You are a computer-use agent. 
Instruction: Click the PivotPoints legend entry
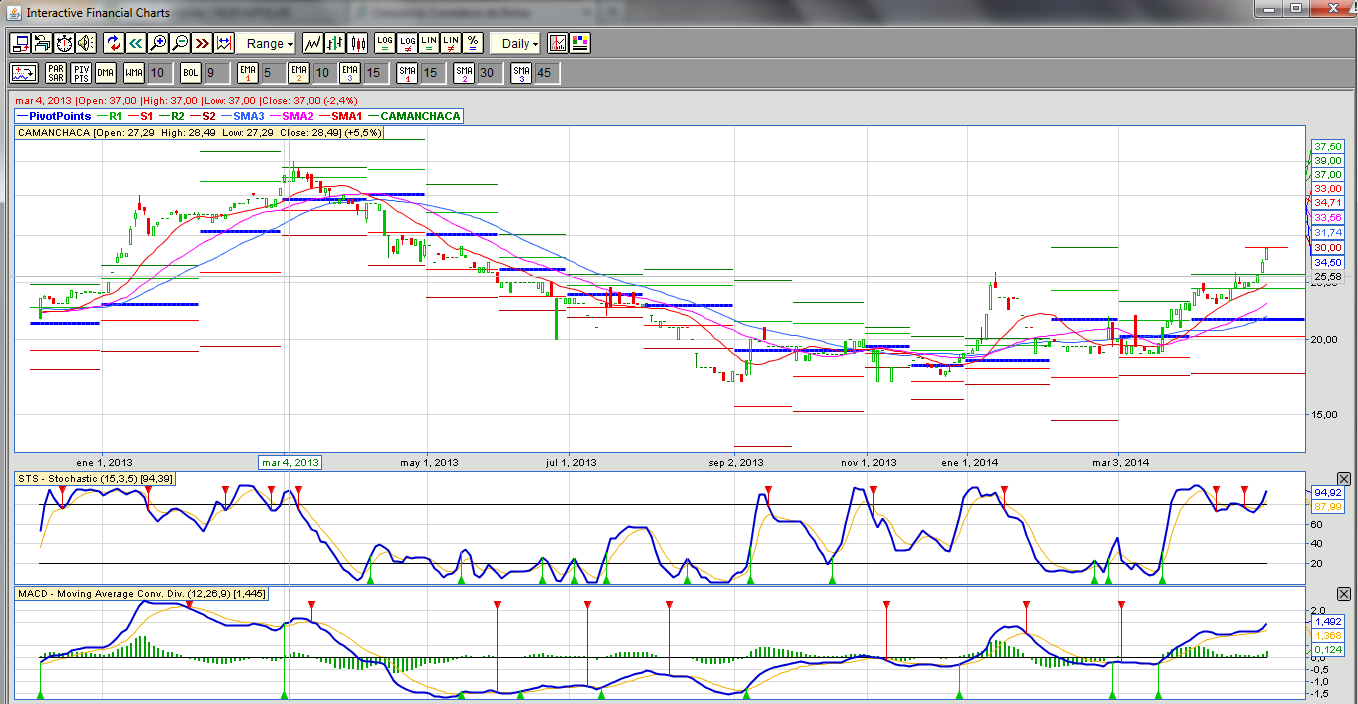pos(60,116)
